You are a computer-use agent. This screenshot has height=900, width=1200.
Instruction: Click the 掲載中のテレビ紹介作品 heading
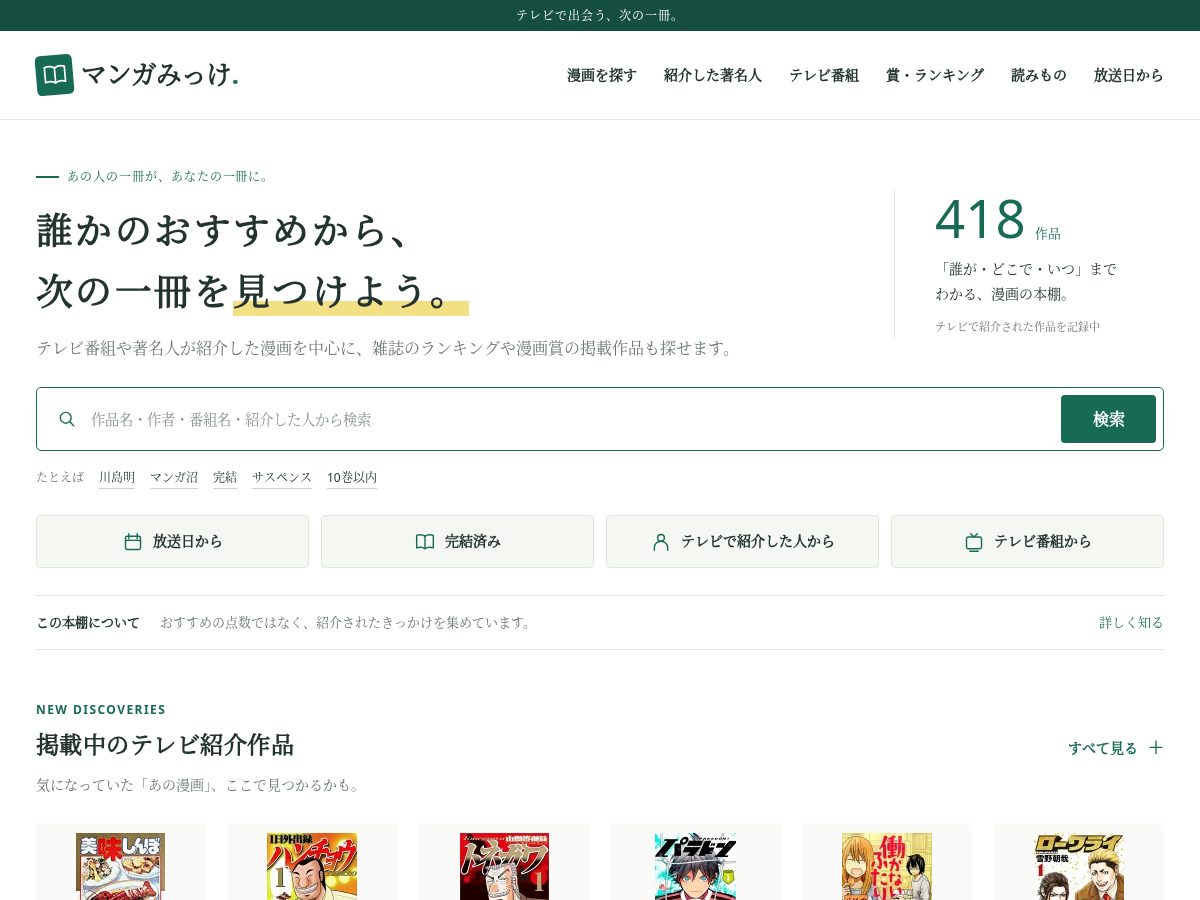[165, 745]
